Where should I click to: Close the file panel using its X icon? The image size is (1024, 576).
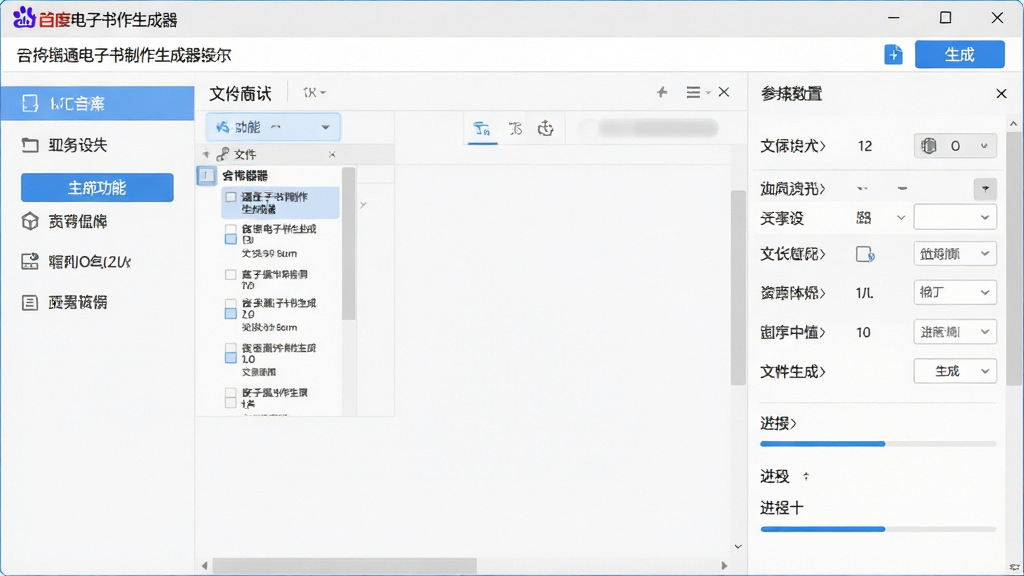(x=724, y=92)
